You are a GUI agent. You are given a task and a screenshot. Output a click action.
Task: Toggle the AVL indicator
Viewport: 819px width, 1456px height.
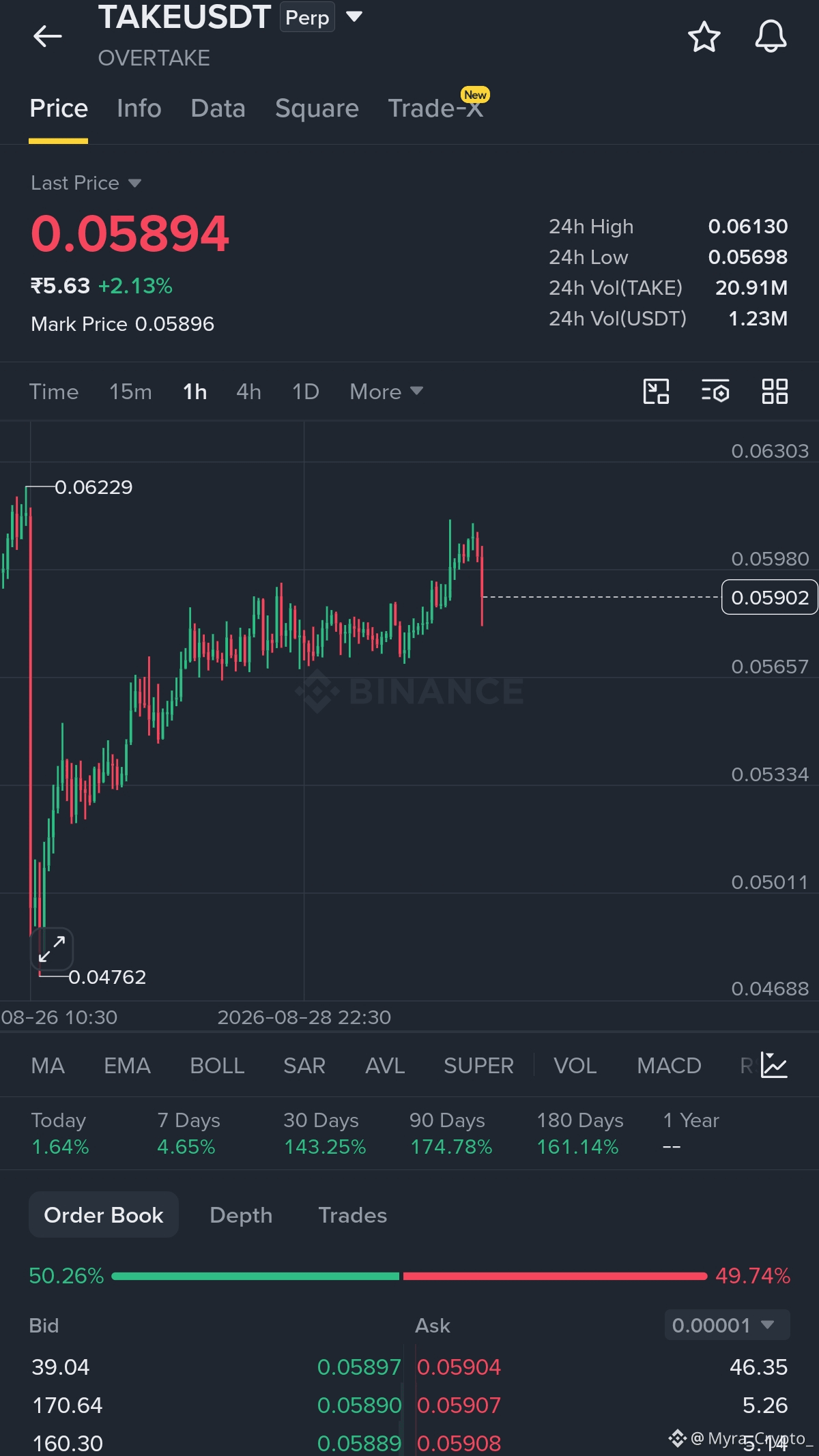tap(385, 1065)
